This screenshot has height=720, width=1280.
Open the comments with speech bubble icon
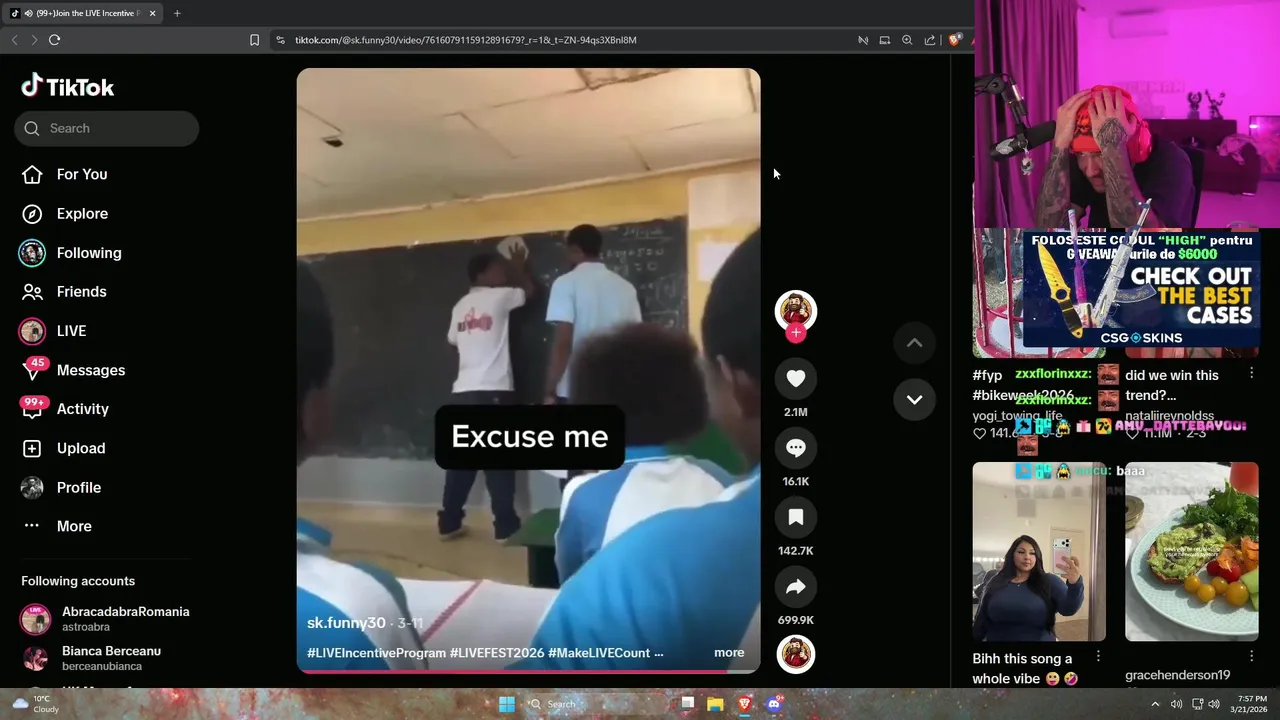click(x=796, y=448)
